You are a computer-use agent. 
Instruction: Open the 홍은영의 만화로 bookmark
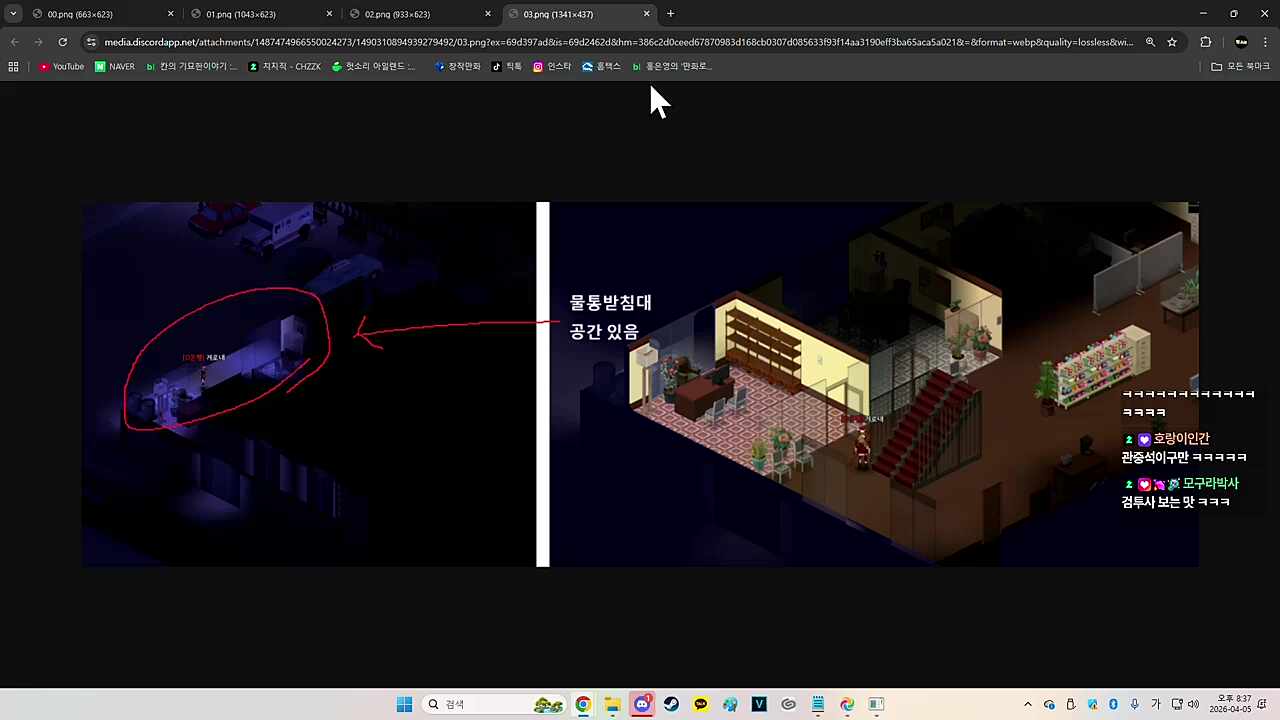[671, 66]
